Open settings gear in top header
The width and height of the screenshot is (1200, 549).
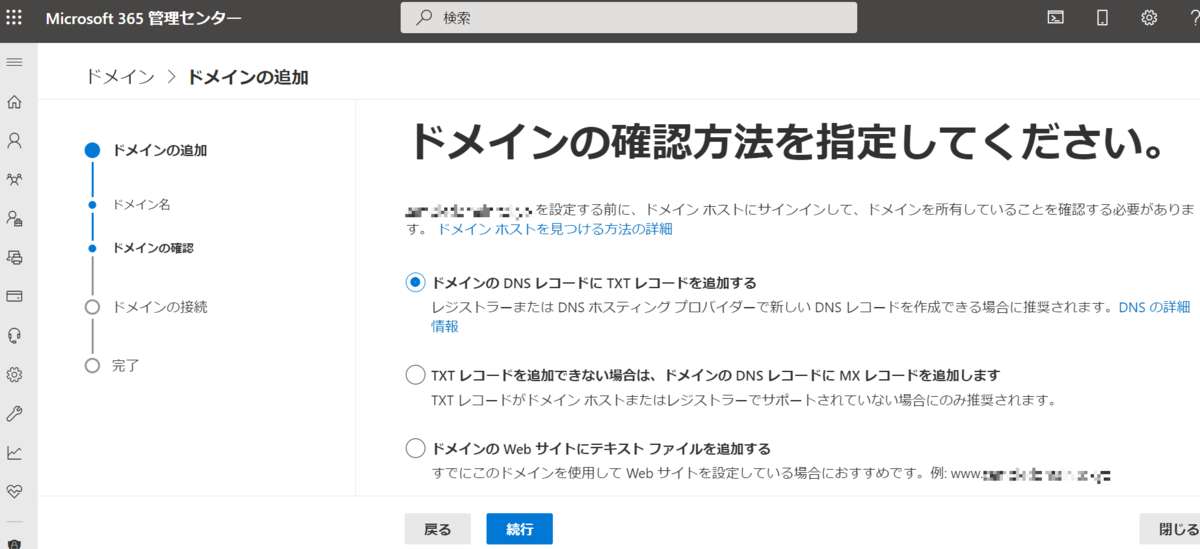1150,17
